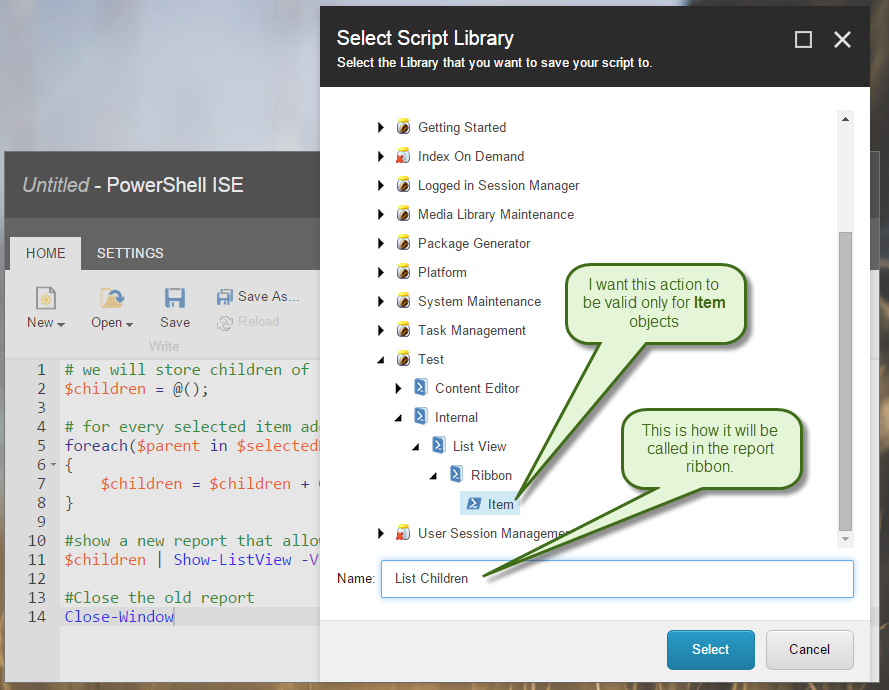Viewport: 889px width, 690px height.
Task: Click the Media Library Maintenance module icon
Action: click(403, 215)
